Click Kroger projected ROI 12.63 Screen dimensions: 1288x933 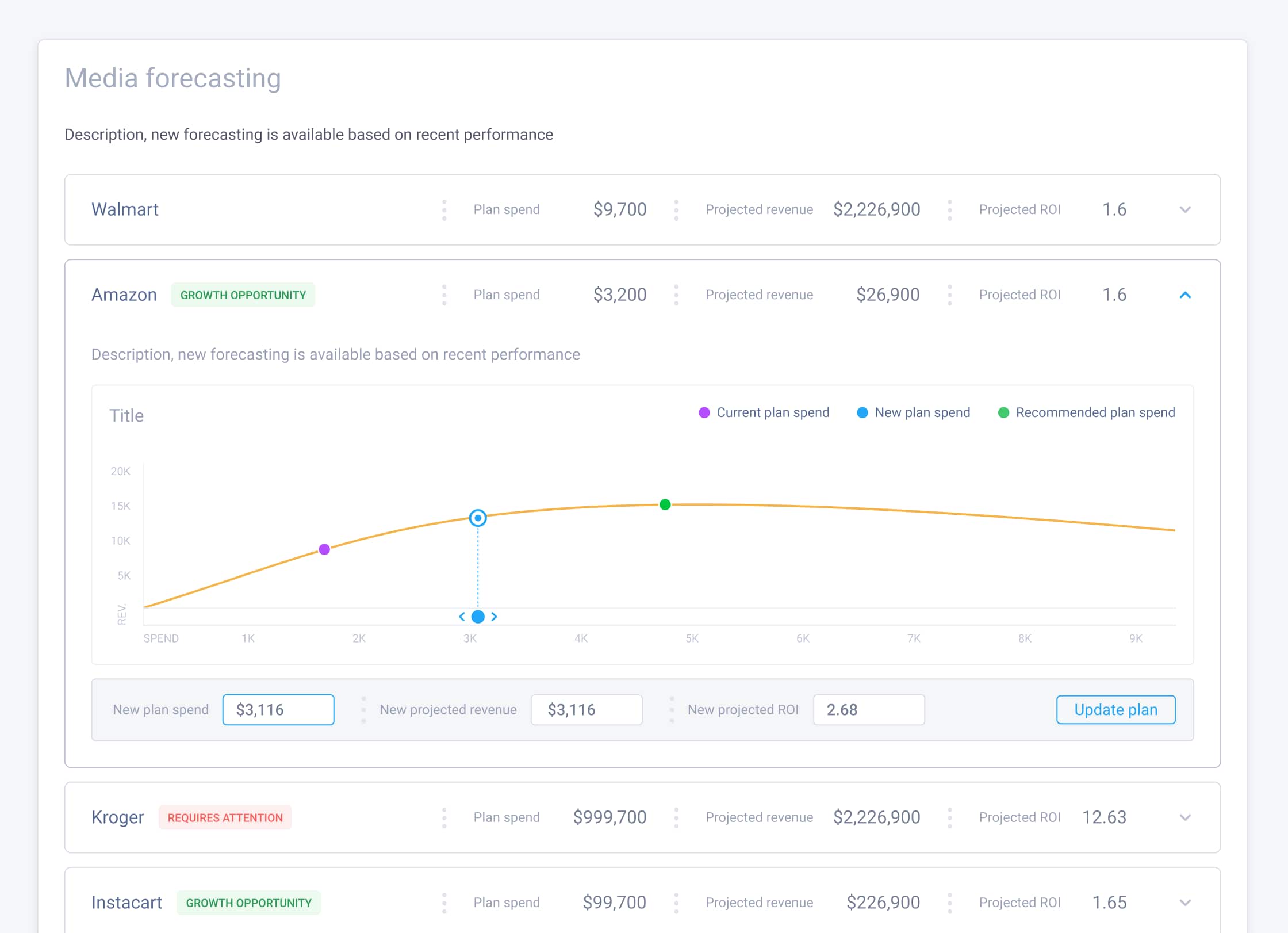[1104, 817]
